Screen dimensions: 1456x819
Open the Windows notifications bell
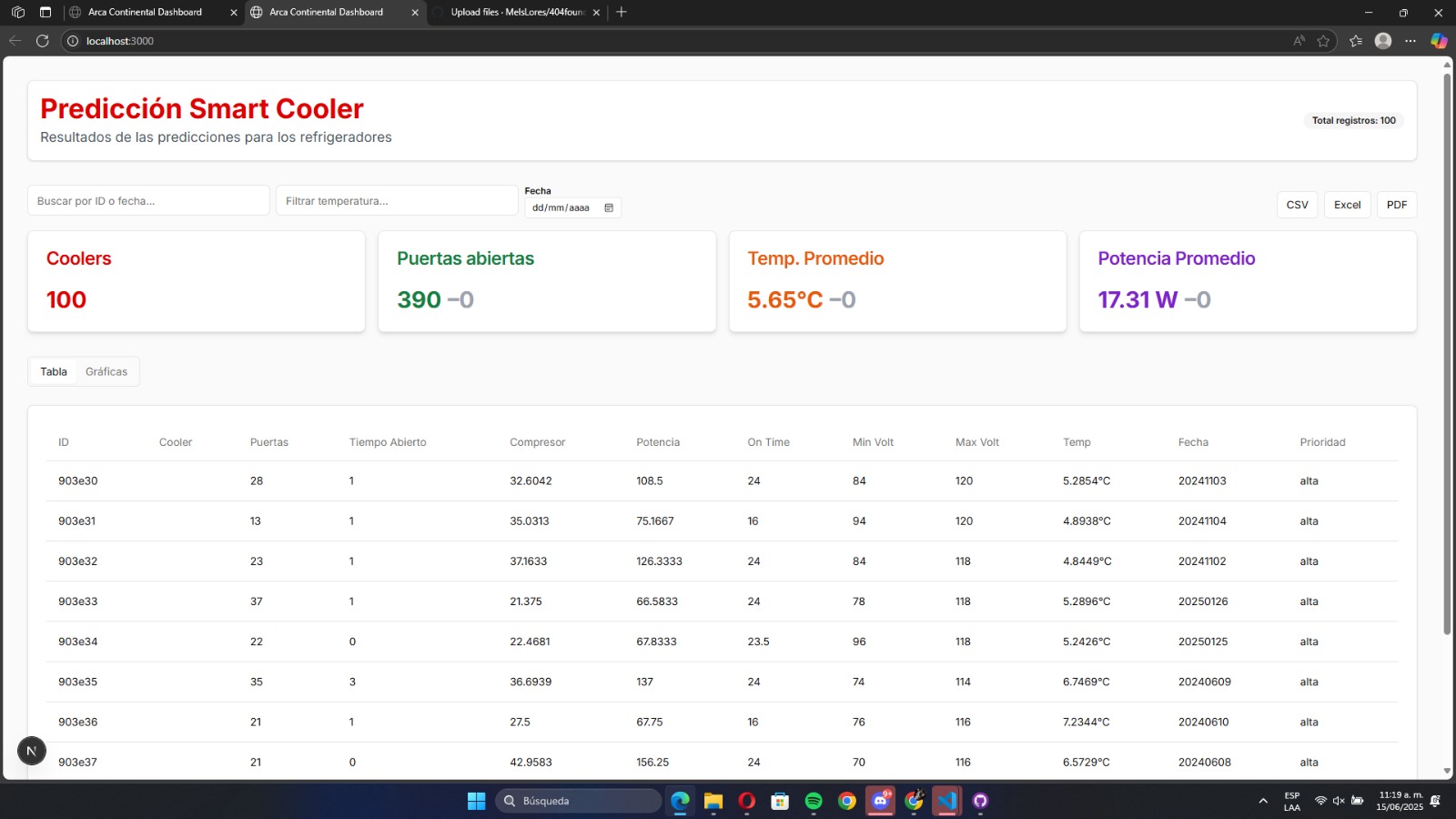[1435, 801]
